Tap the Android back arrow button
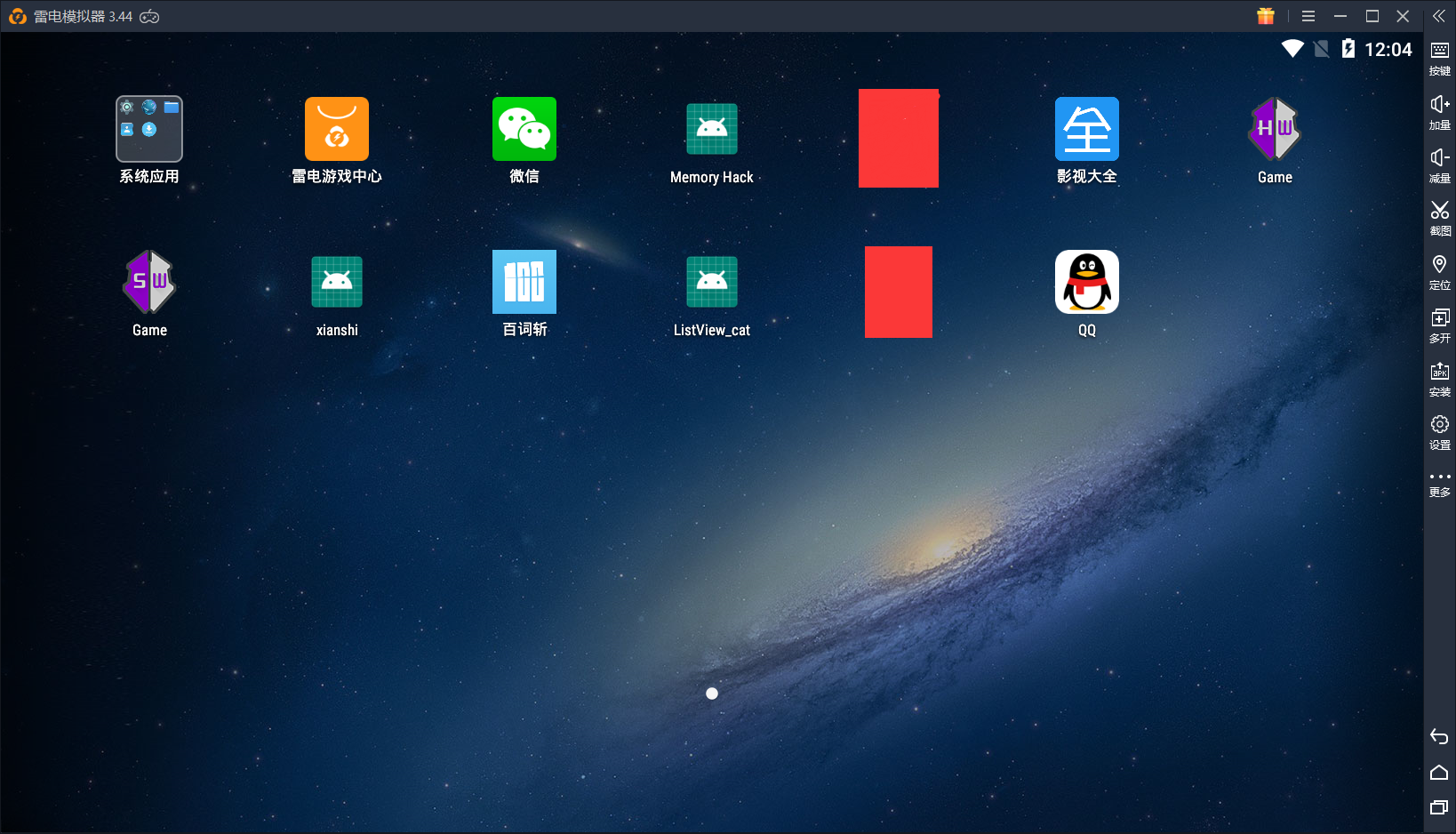Viewport: 1456px width, 834px height. click(x=1439, y=736)
